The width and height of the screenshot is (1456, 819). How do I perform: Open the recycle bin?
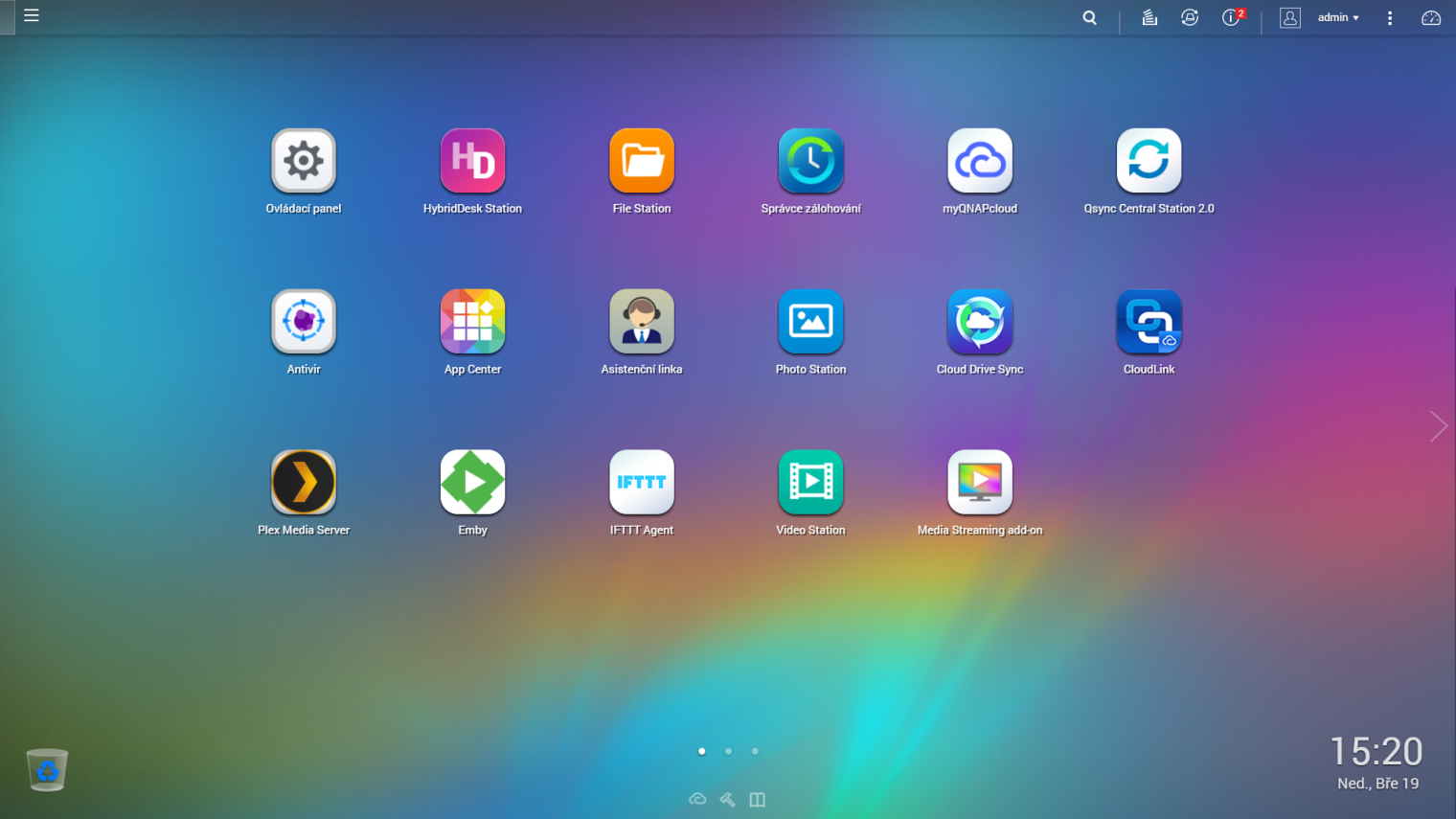[47, 770]
